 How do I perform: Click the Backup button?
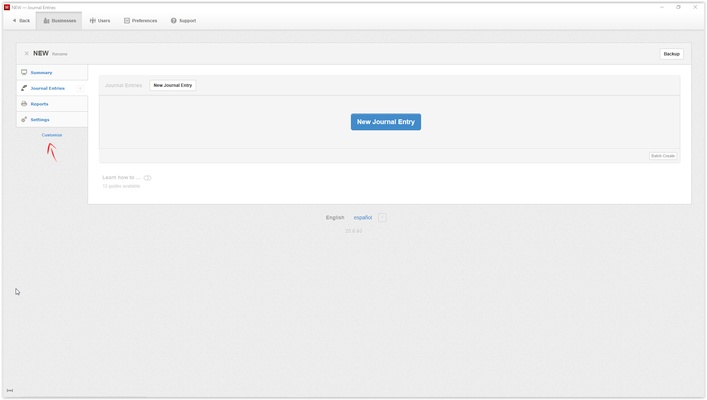pyautogui.click(x=671, y=54)
